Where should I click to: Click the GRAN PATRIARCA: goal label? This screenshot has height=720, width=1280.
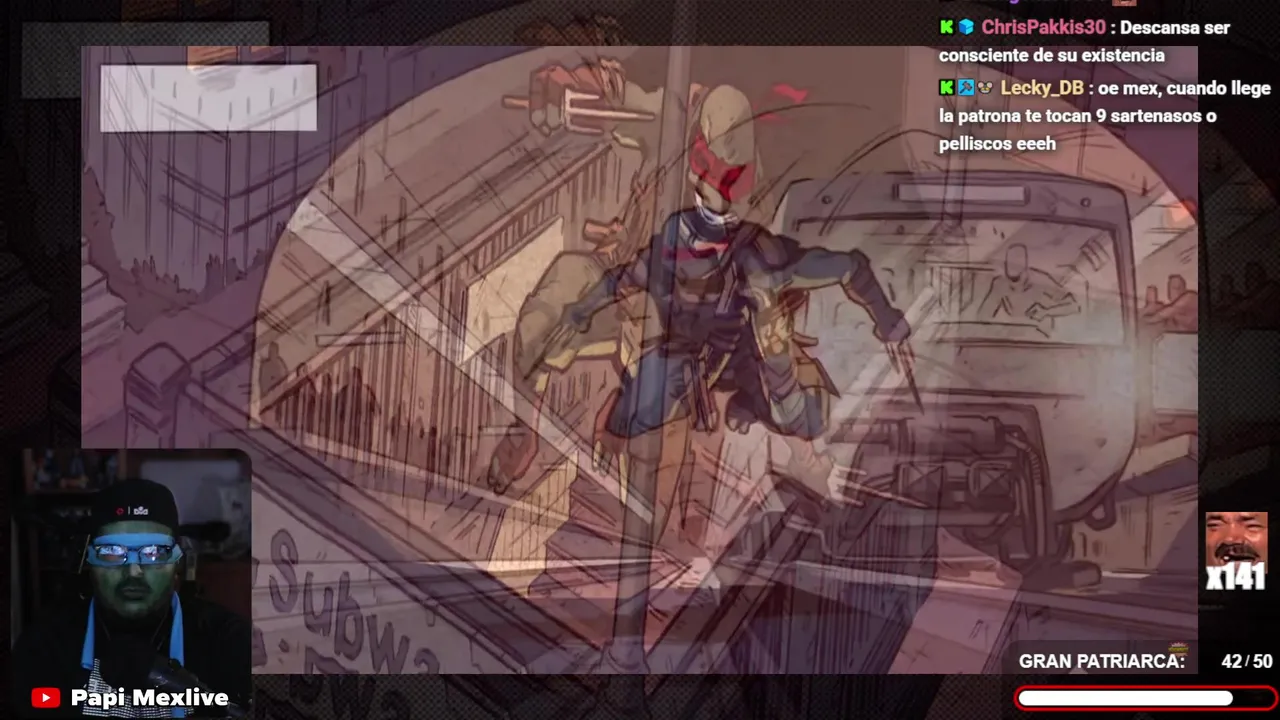[1102, 661]
